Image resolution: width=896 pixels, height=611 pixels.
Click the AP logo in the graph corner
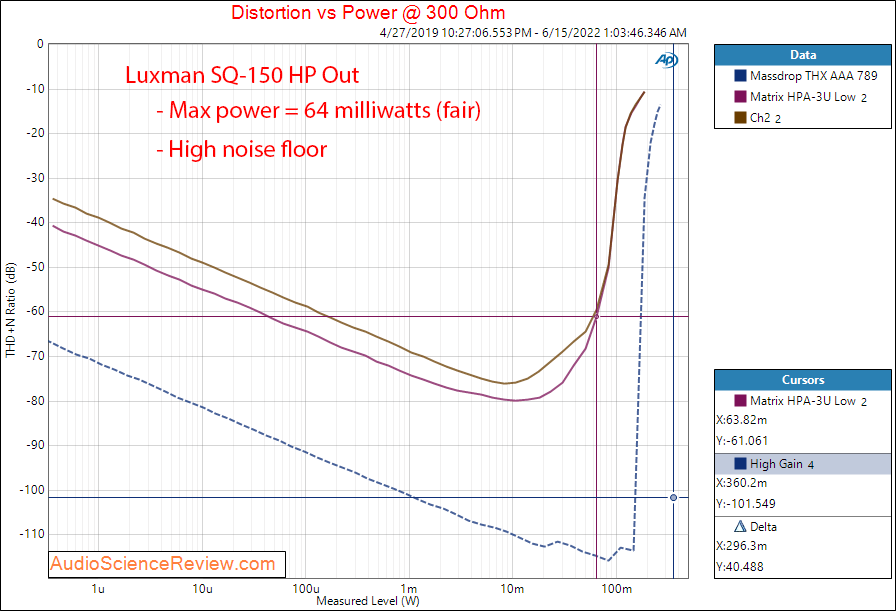[666, 59]
